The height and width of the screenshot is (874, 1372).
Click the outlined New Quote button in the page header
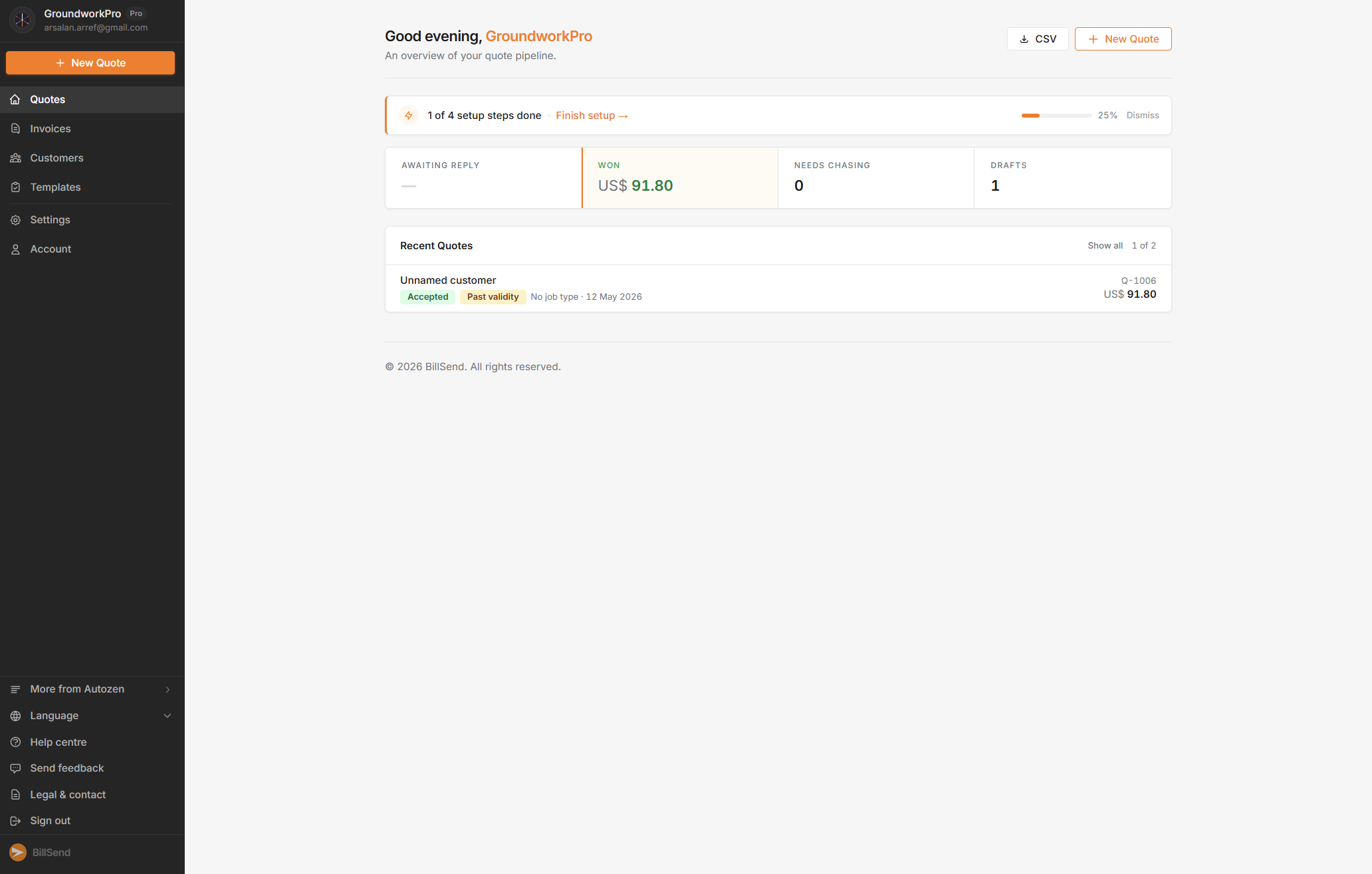click(1123, 39)
